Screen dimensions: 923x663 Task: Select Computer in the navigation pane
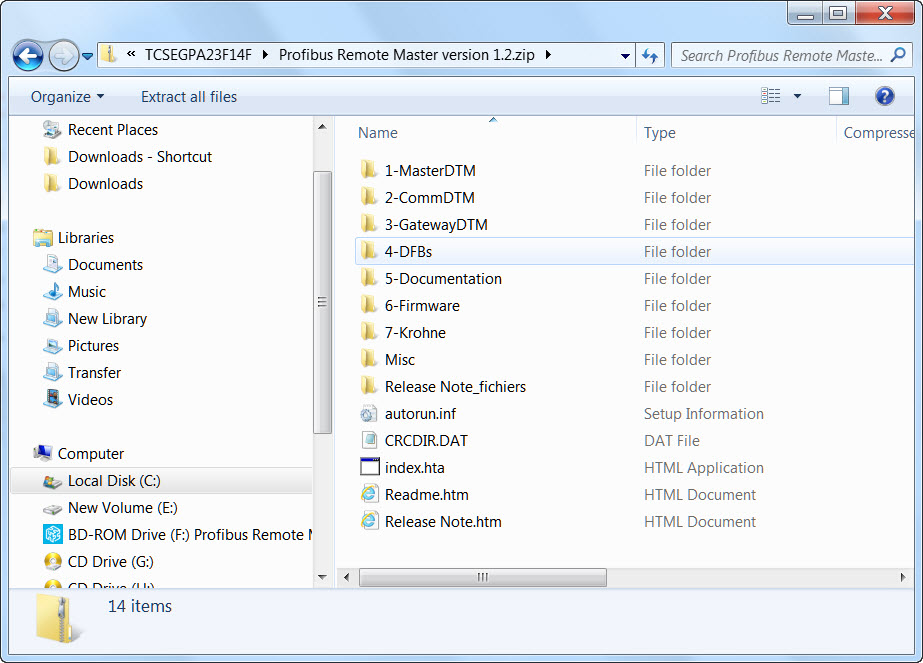[x=79, y=454]
